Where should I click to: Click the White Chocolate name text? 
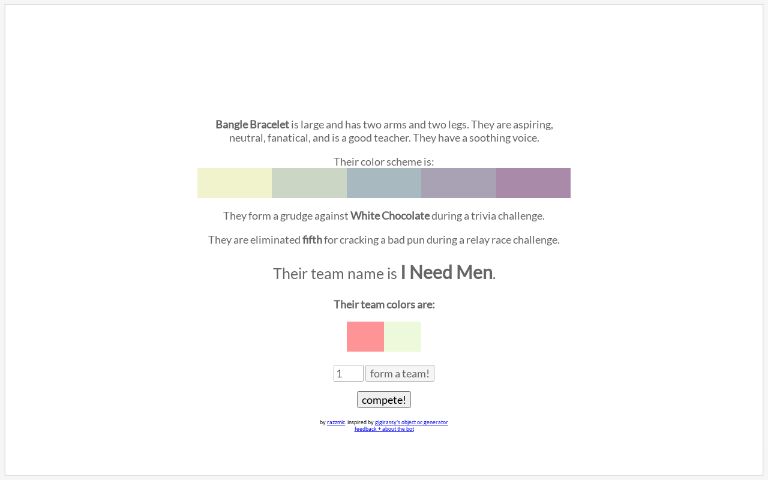pyautogui.click(x=390, y=216)
